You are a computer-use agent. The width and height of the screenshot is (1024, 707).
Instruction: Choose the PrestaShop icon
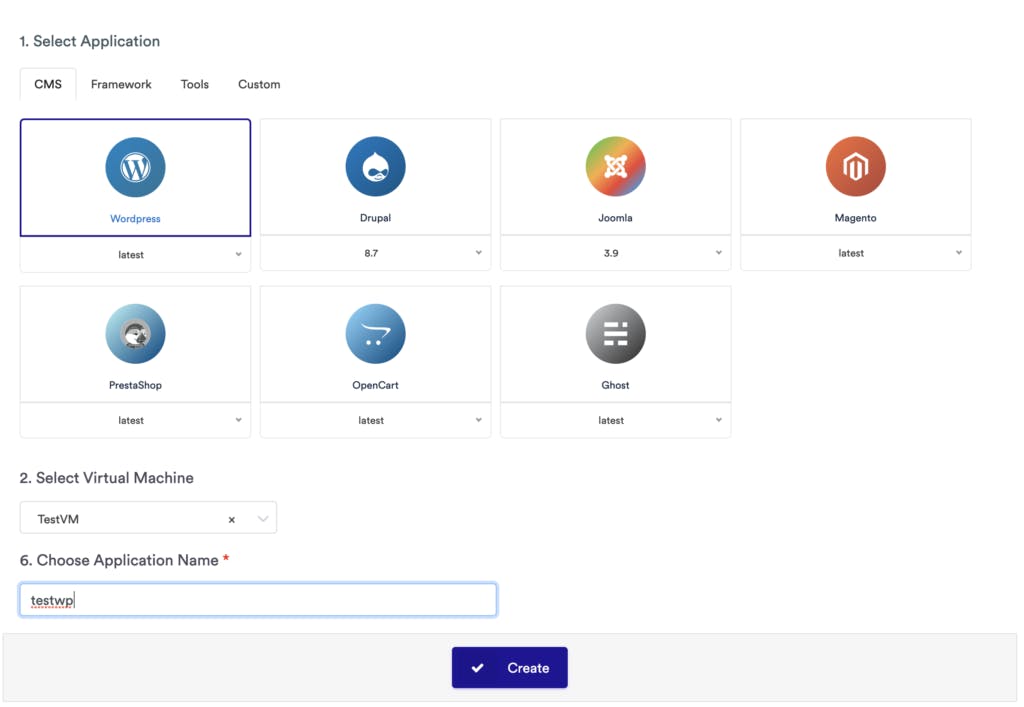[135, 334]
